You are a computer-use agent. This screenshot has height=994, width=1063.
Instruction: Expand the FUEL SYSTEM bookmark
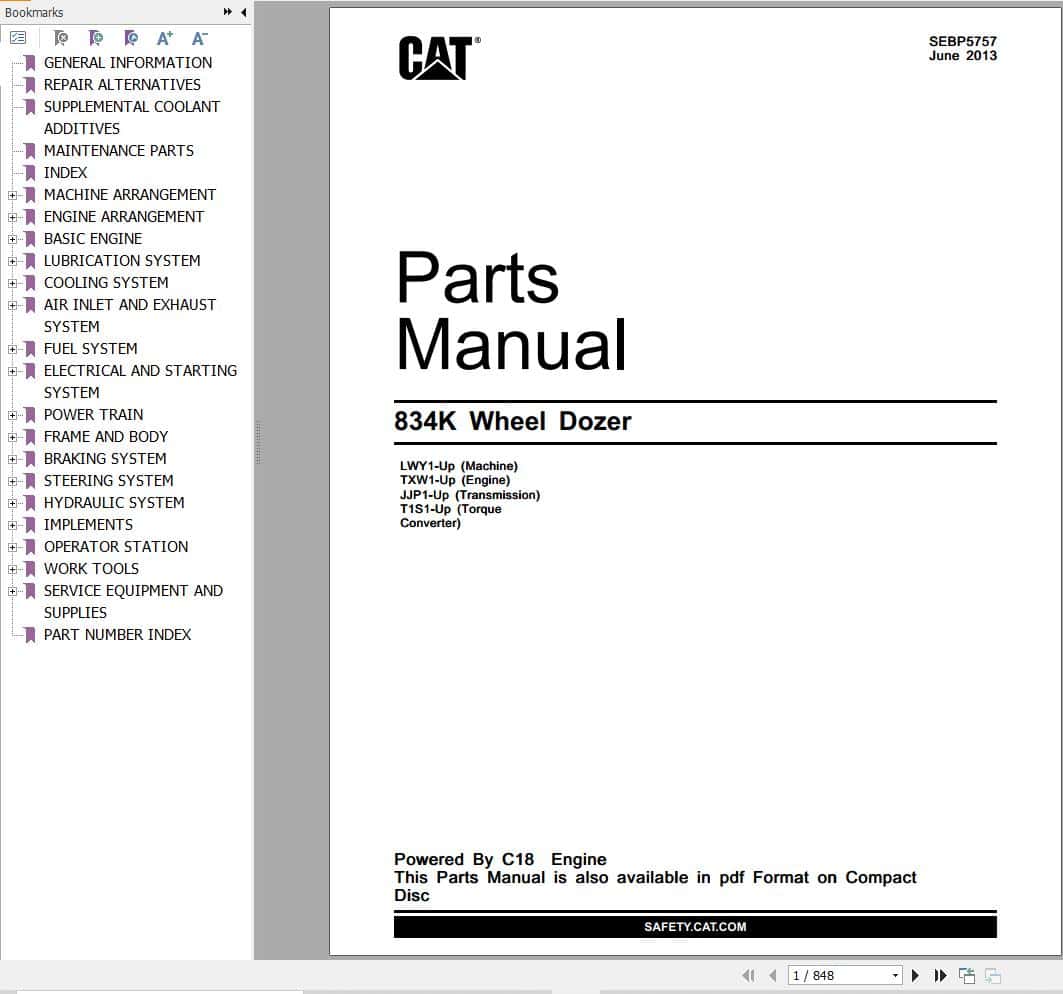pyautogui.click(x=12, y=349)
